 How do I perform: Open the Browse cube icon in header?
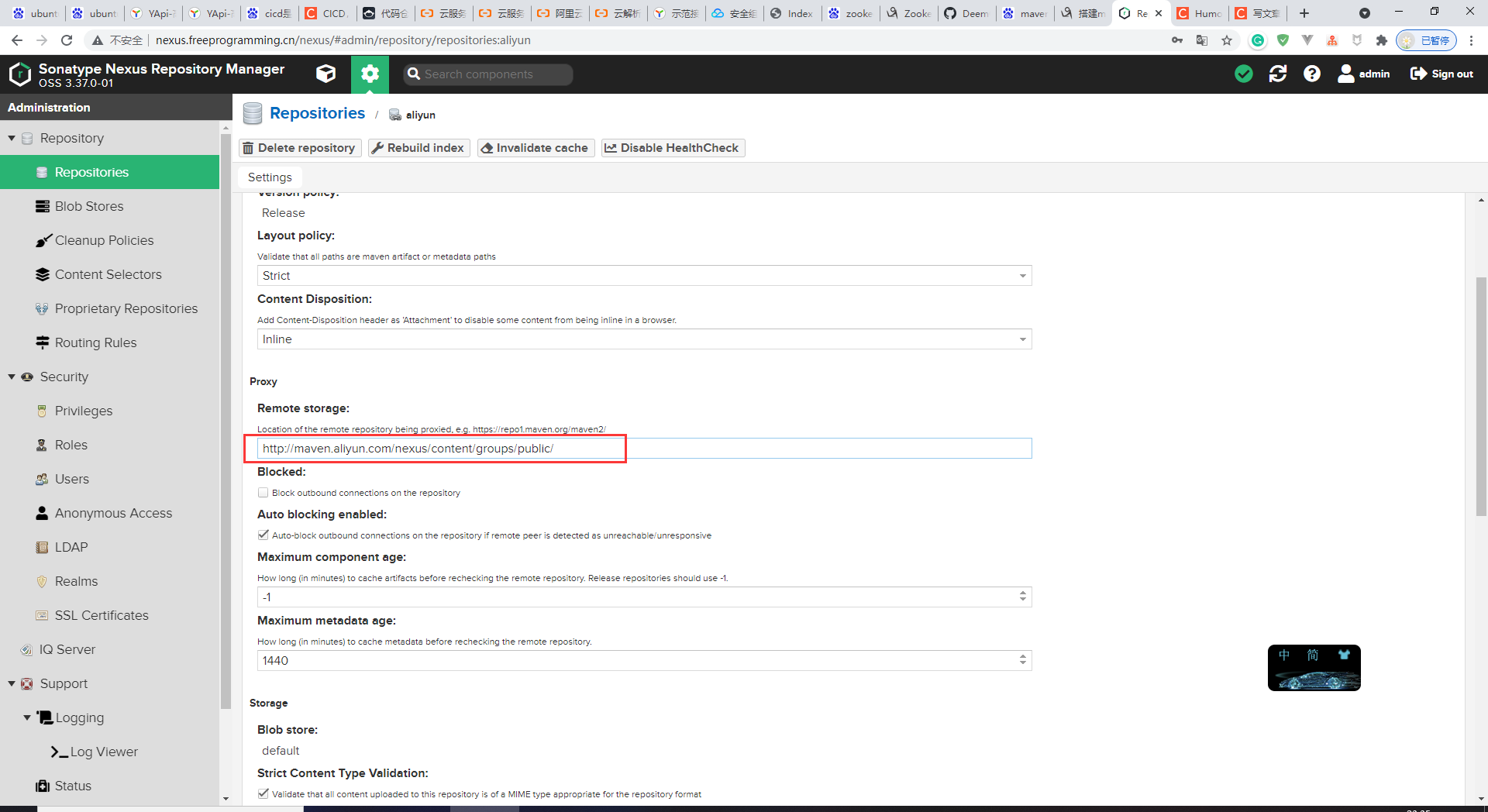[x=325, y=74]
